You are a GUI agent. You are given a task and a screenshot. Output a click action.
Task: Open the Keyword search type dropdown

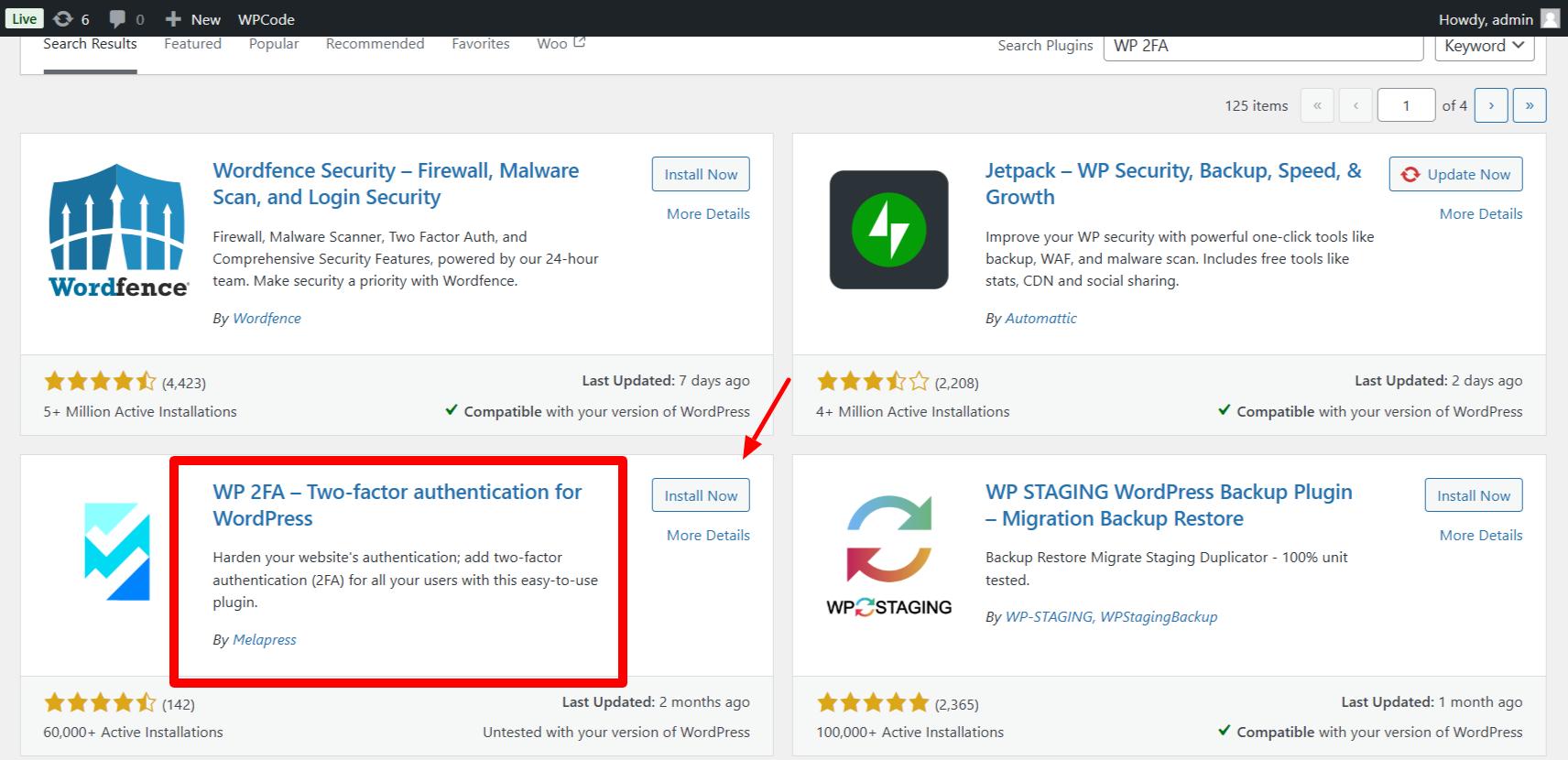click(x=1485, y=46)
